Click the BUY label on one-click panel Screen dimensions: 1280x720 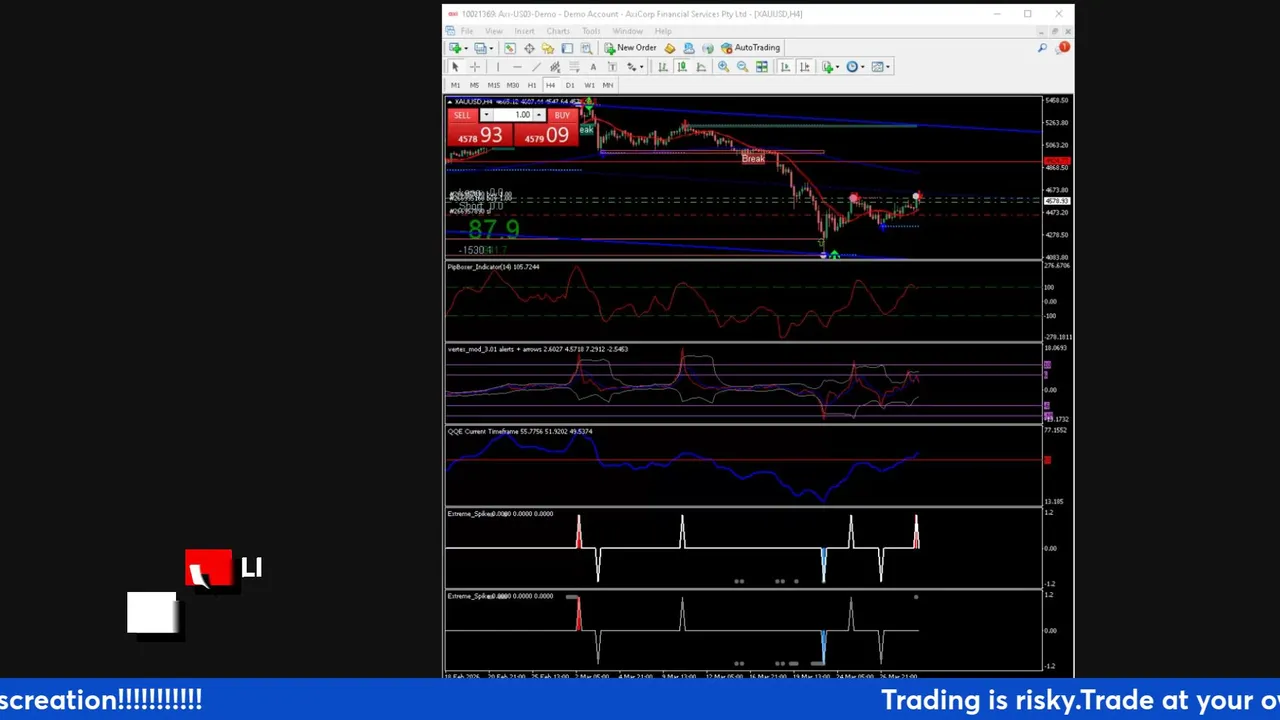[562, 115]
